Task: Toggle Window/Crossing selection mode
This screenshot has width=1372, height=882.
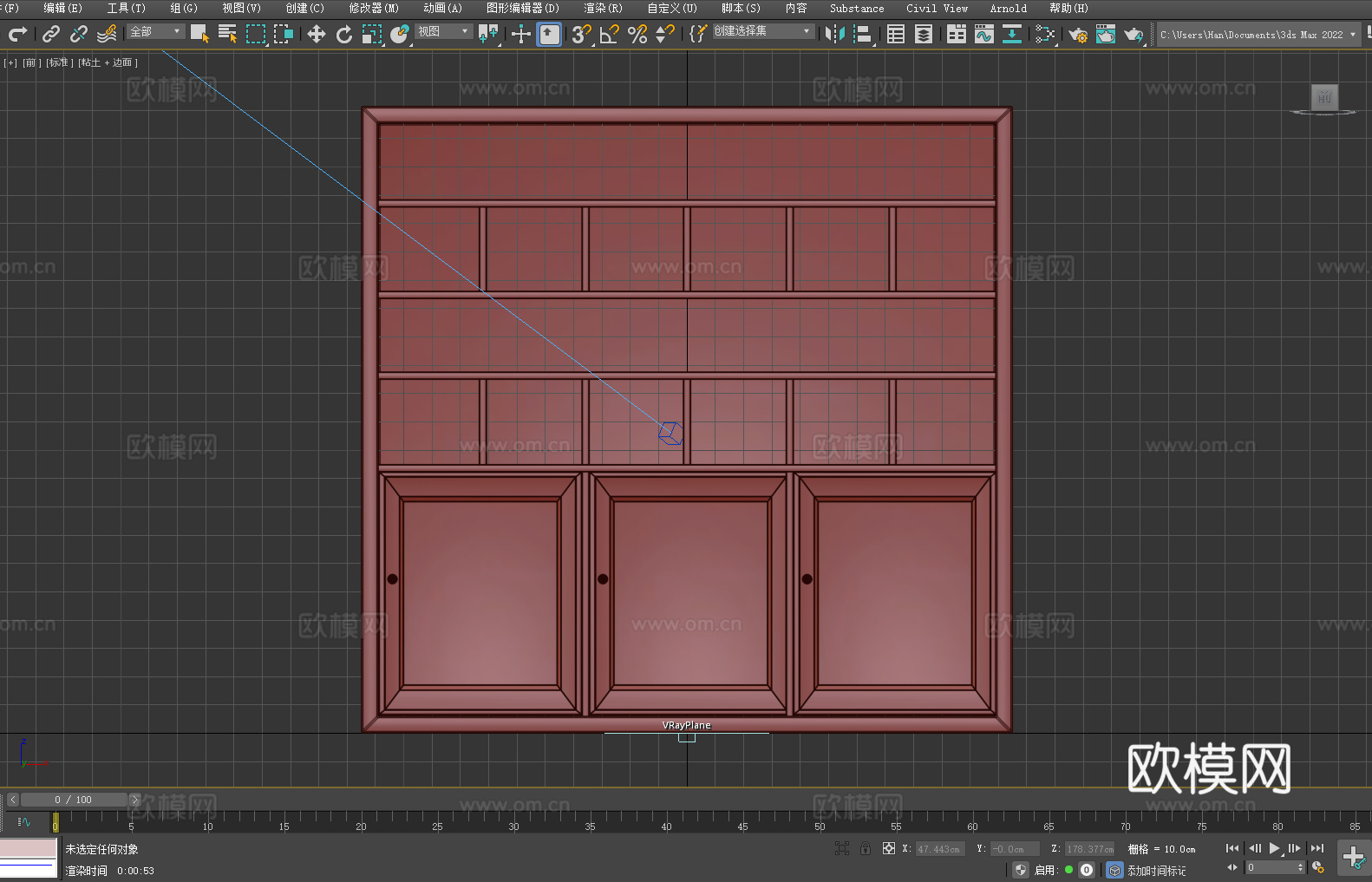Action: click(284, 34)
